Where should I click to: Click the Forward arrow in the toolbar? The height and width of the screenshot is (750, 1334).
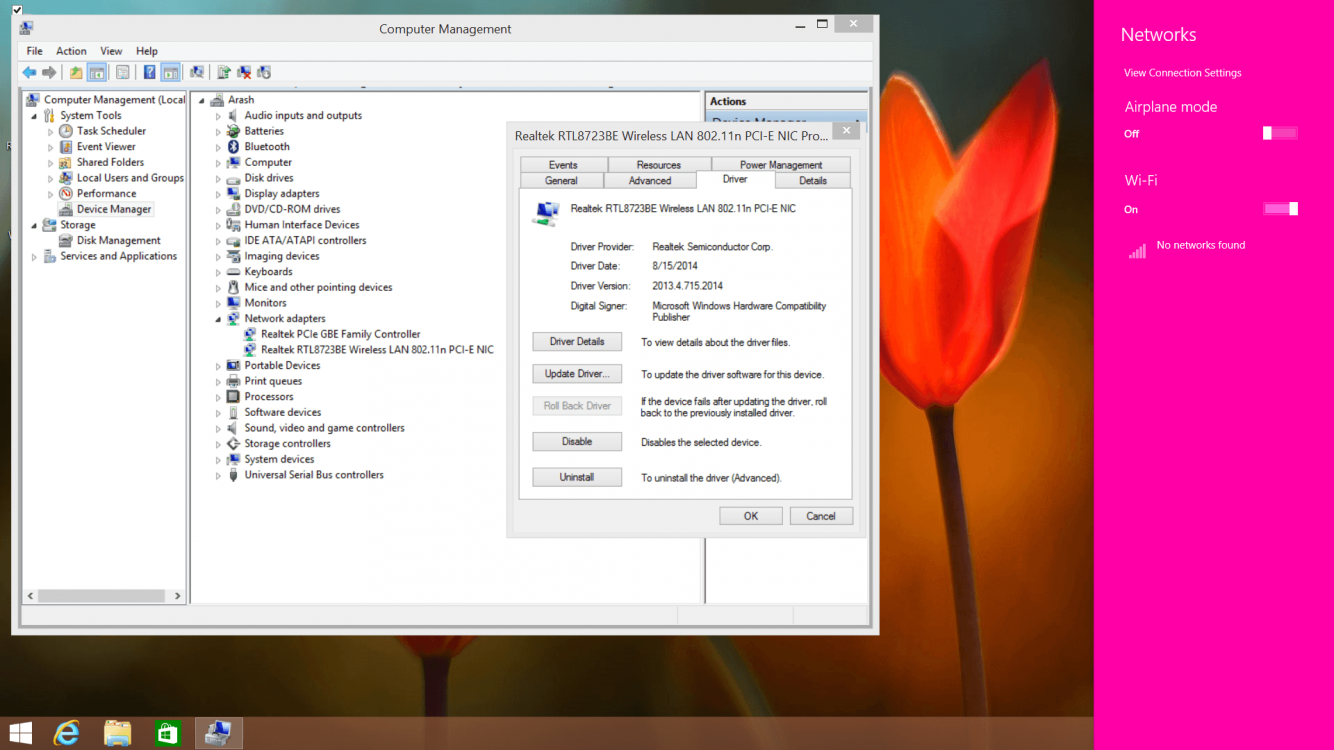(x=49, y=72)
